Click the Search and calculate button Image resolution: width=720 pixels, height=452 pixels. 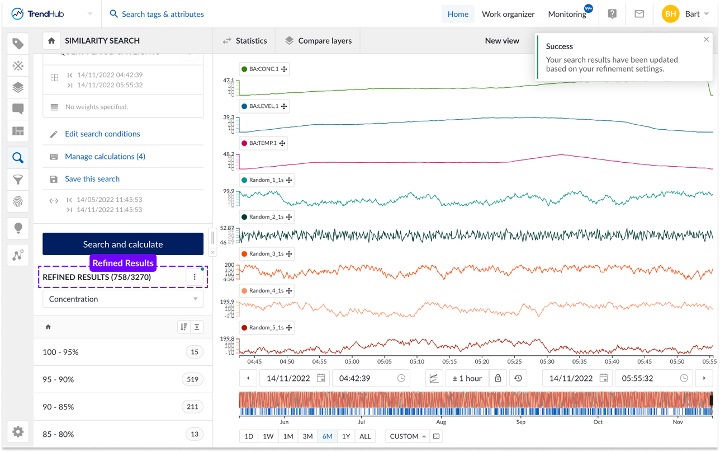pos(123,244)
